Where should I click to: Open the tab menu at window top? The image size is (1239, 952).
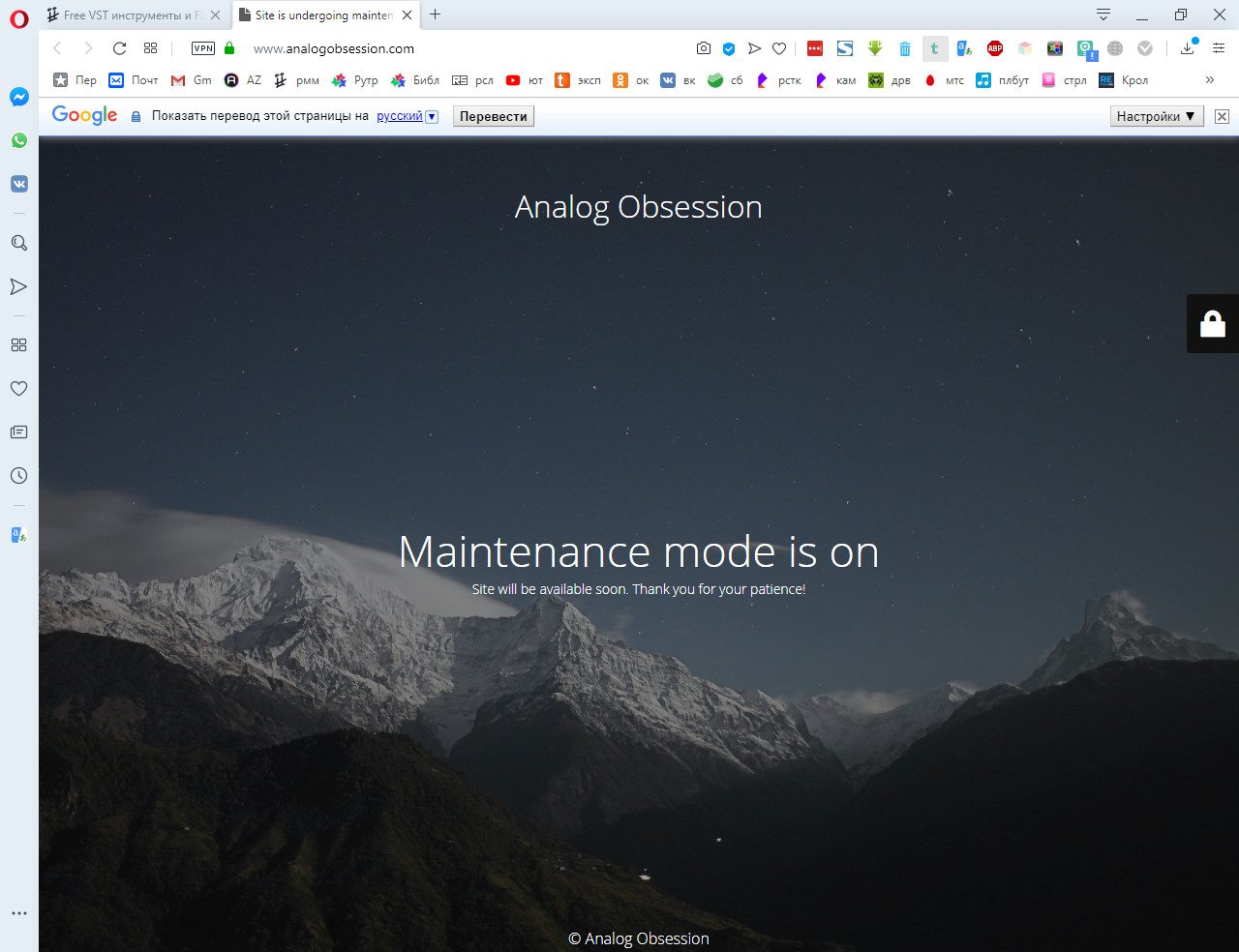(x=1103, y=15)
